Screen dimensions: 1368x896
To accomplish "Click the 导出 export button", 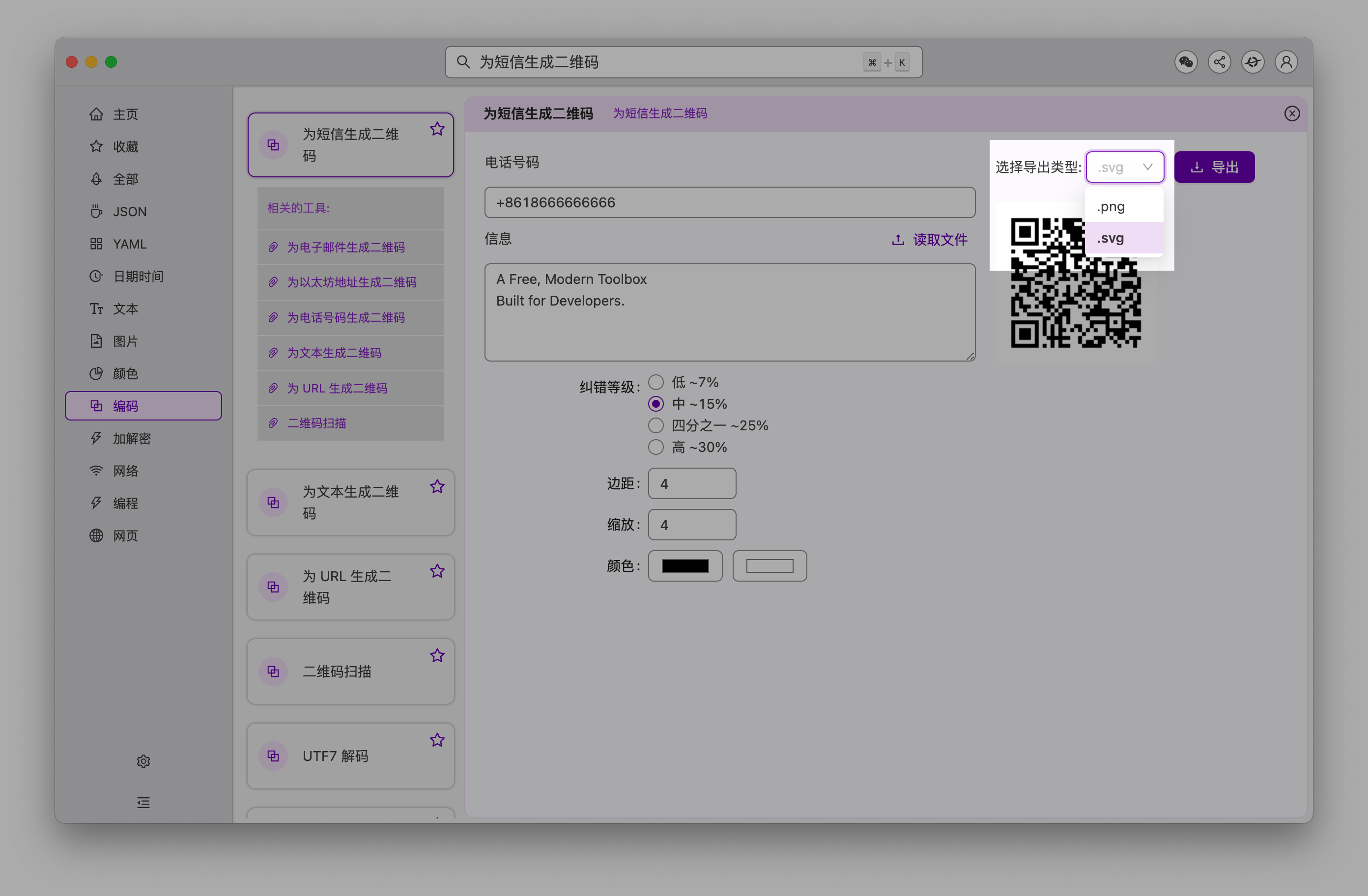I will pos(1214,167).
